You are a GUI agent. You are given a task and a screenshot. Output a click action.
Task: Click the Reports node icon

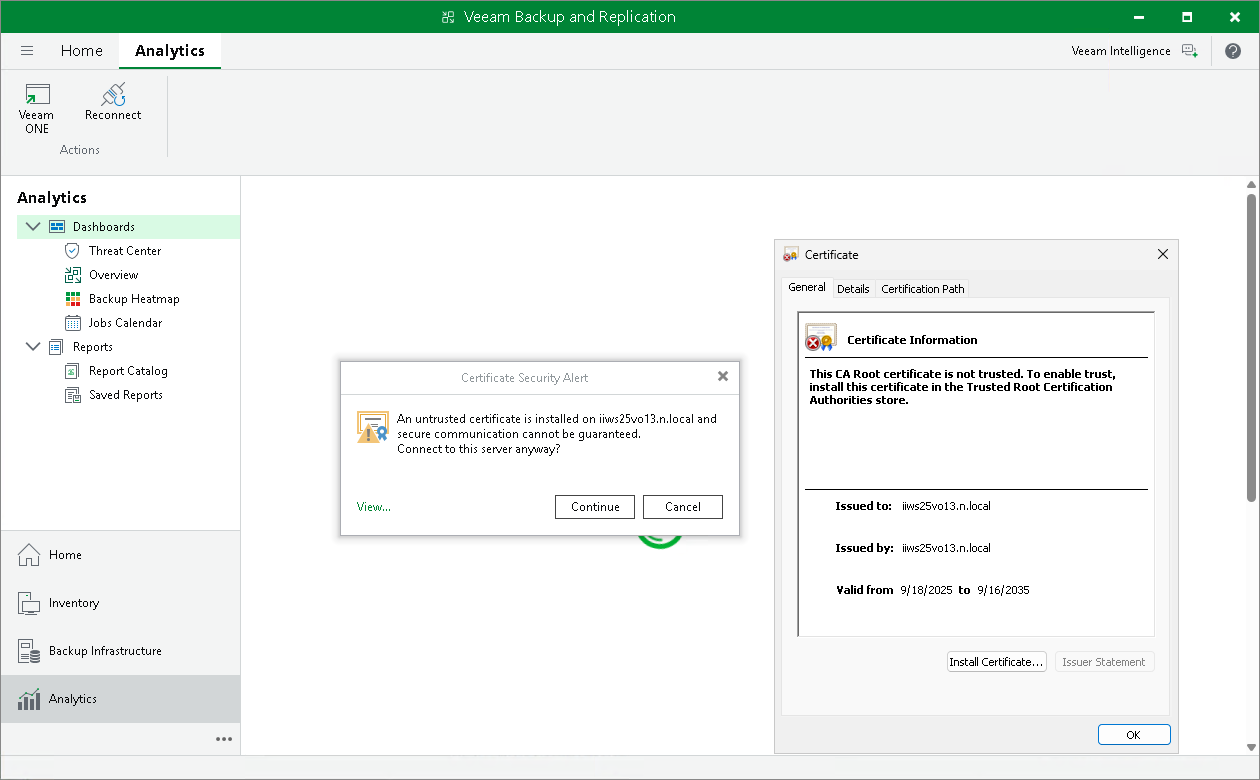pyautogui.click(x=57, y=347)
